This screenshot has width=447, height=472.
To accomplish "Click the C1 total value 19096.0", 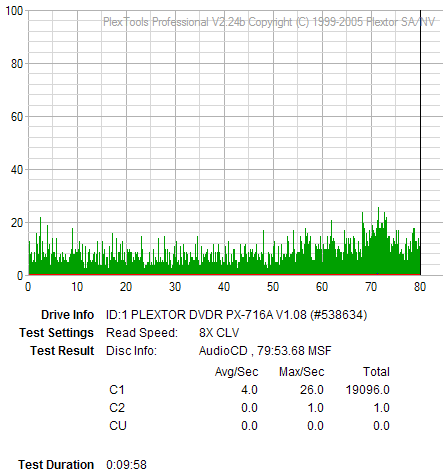I will click(367, 390).
